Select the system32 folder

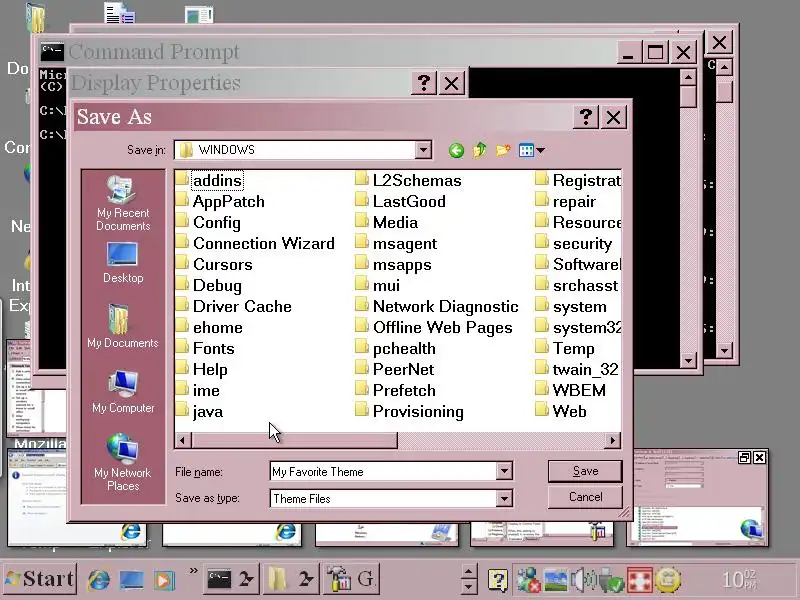point(578,328)
